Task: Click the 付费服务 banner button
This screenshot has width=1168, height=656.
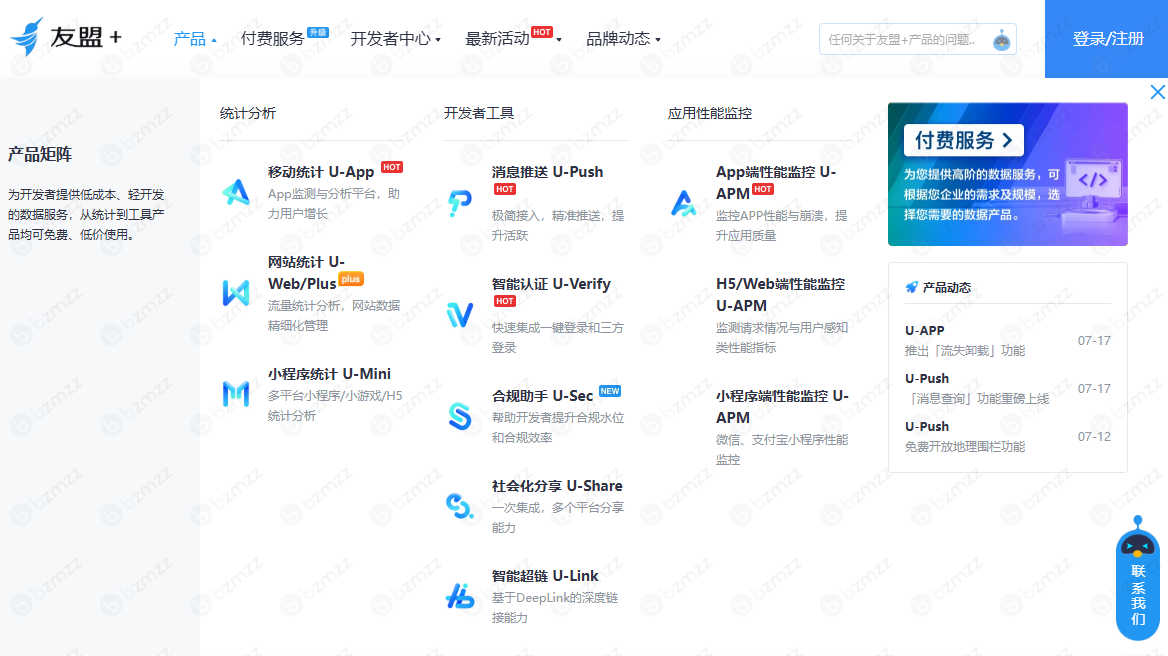Action: [963, 140]
